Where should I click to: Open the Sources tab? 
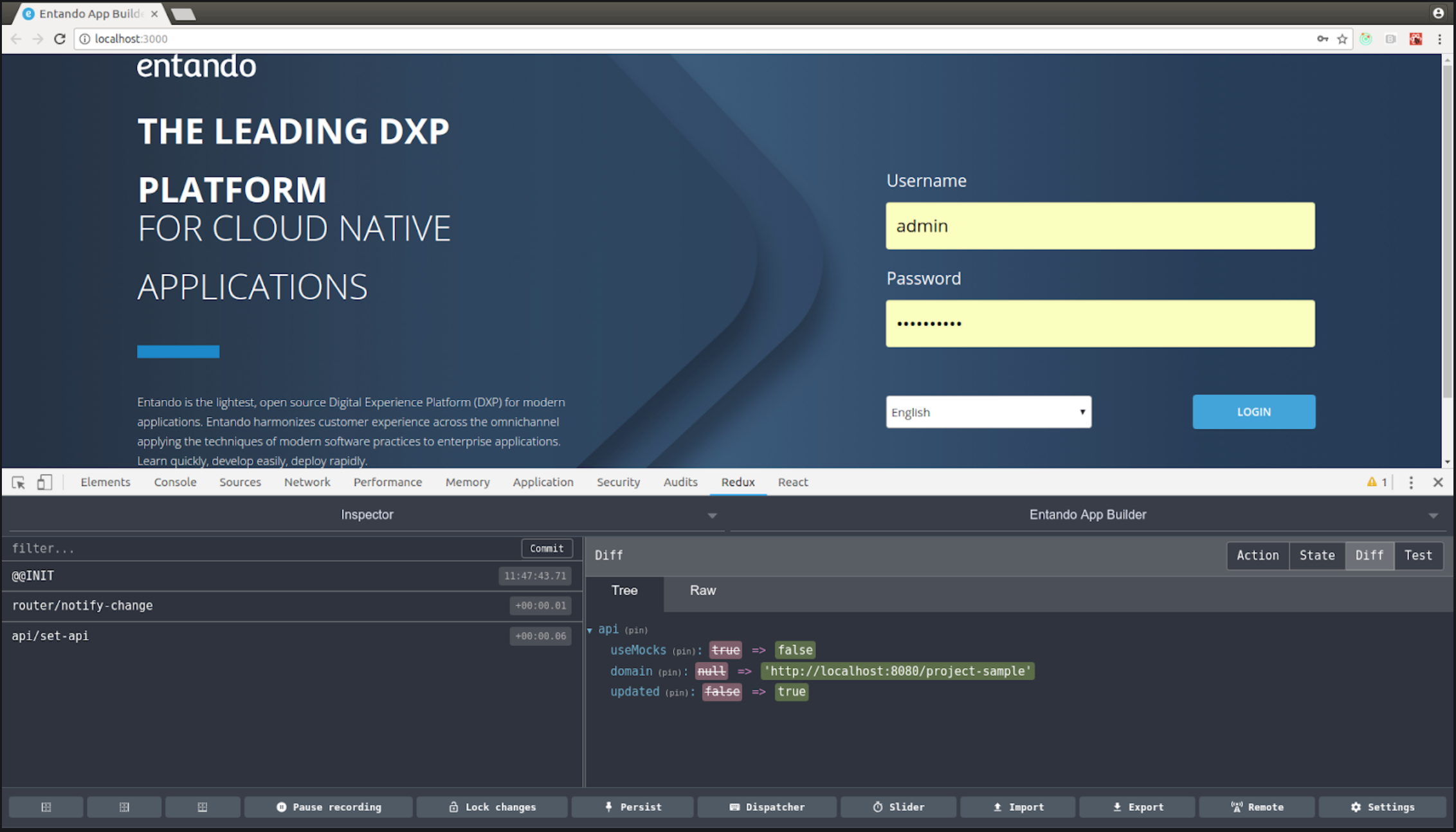(x=240, y=482)
